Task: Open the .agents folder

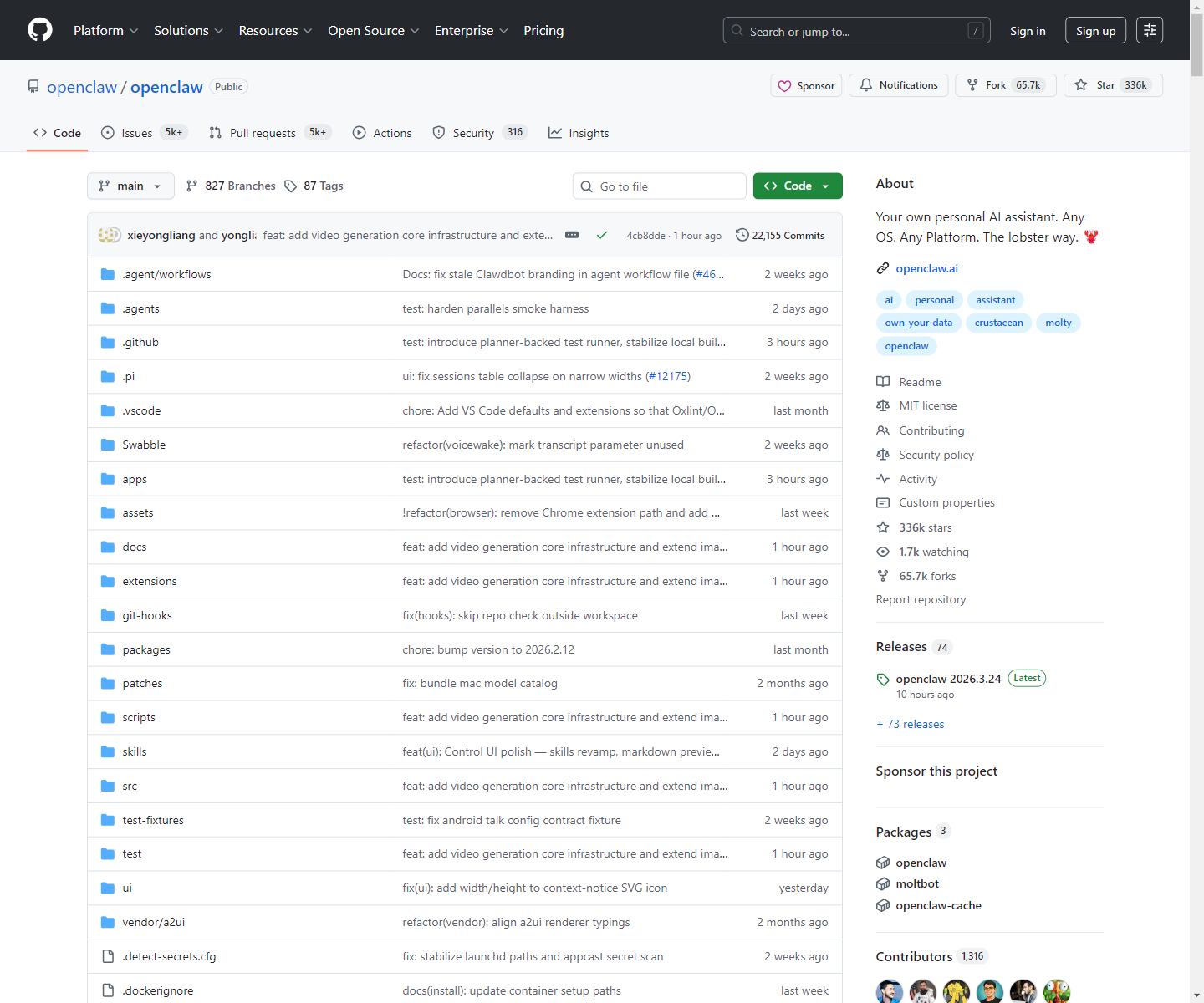Action: click(140, 308)
